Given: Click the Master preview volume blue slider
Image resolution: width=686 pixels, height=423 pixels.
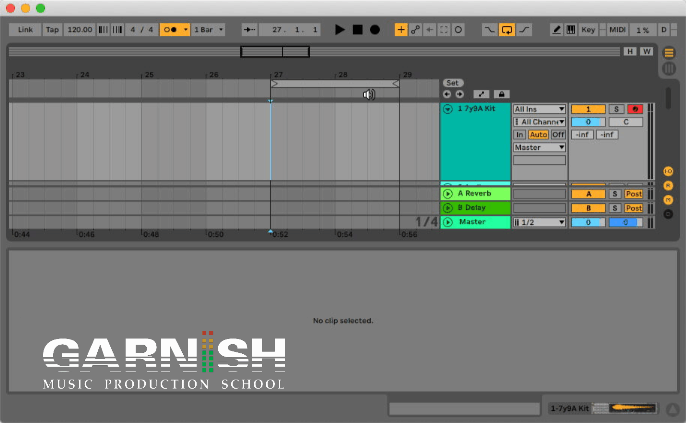Looking at the screenshot, I should pyautogui.click(x=626, y=222).
